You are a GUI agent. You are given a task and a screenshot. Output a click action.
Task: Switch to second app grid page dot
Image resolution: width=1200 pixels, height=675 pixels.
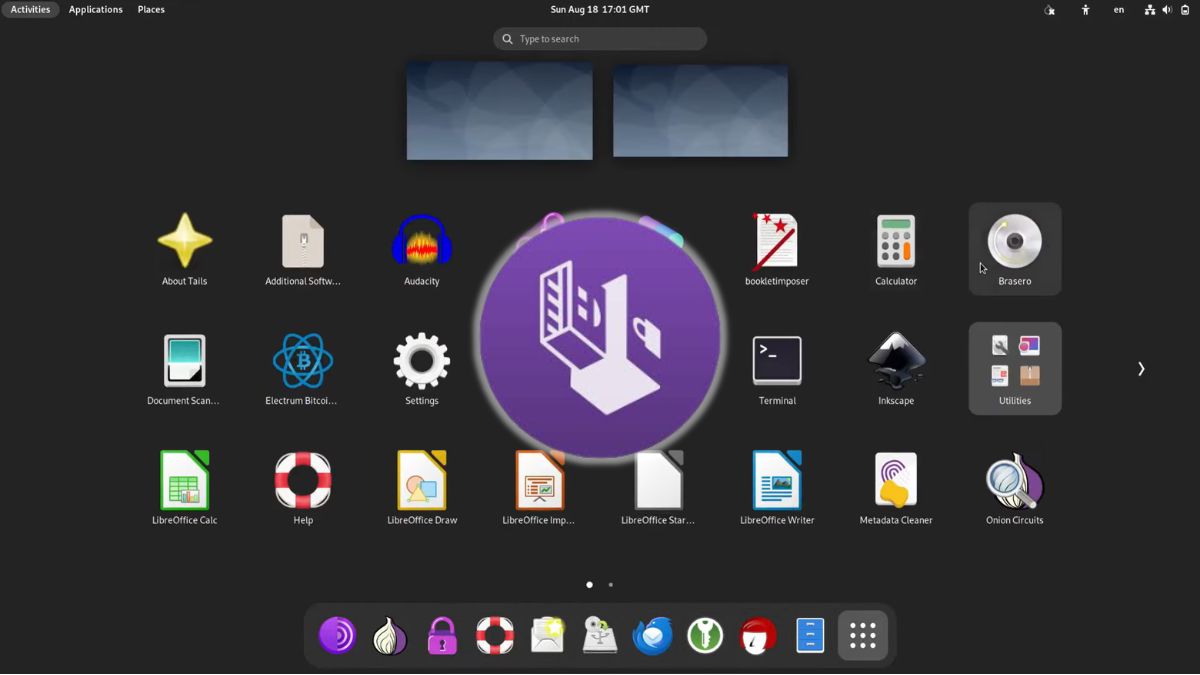tap(611, 585)
